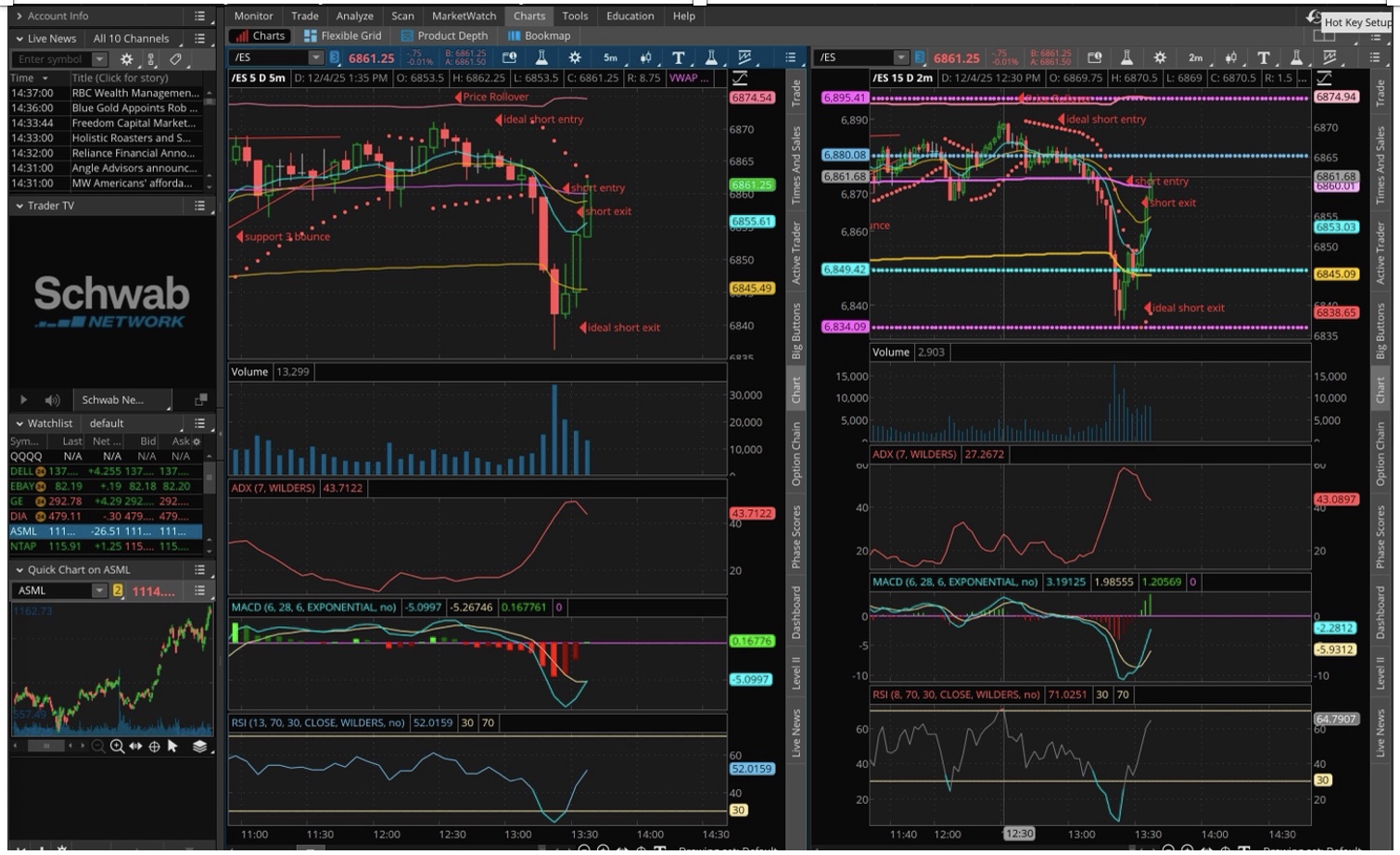1400x855 pixels.
Task: Toggle the tag filter icon in Live News toolbar
Action: 175,59
